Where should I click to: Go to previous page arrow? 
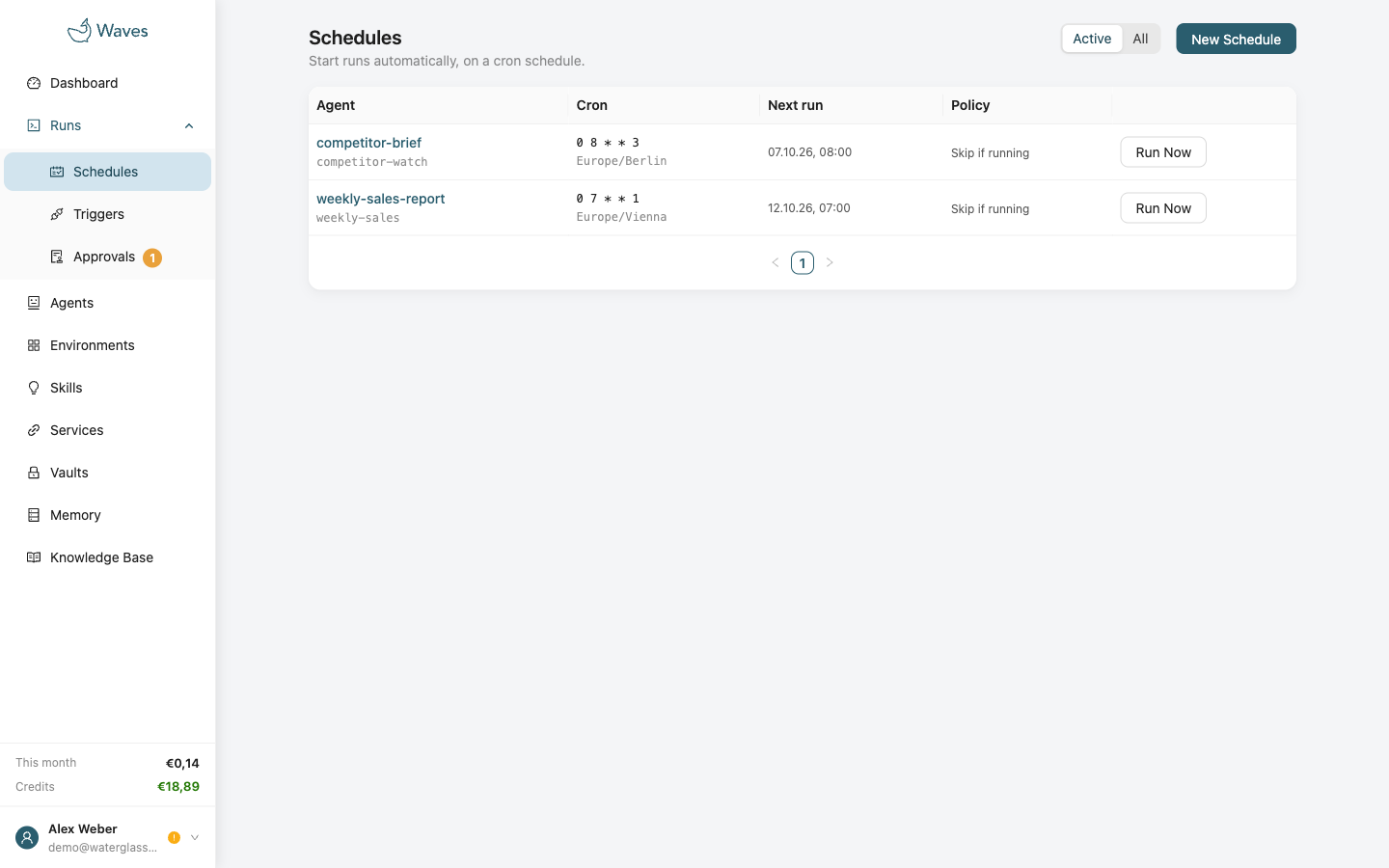point(776,262)
